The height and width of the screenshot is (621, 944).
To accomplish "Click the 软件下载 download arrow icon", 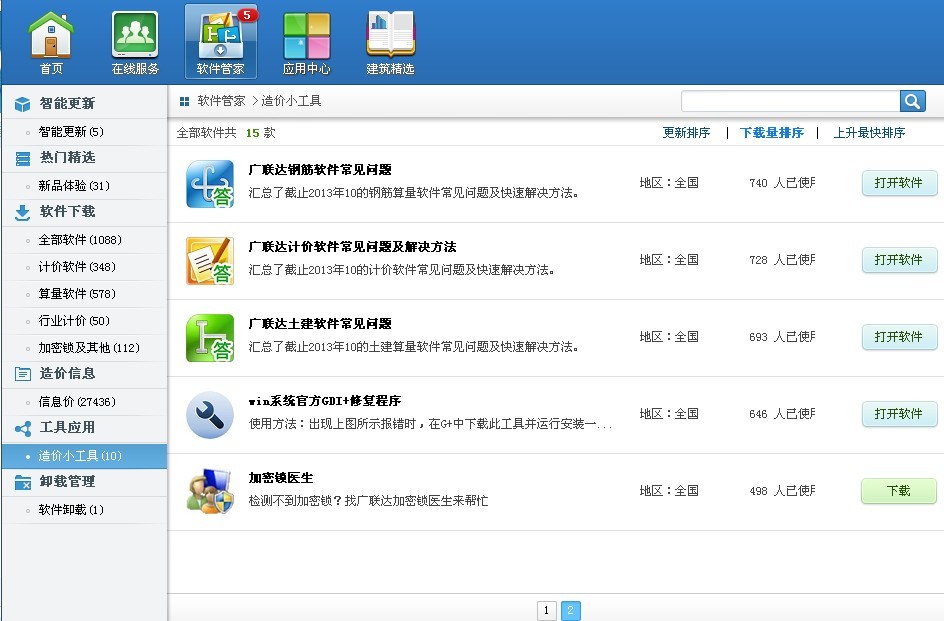I will click(x=22, y=212).
